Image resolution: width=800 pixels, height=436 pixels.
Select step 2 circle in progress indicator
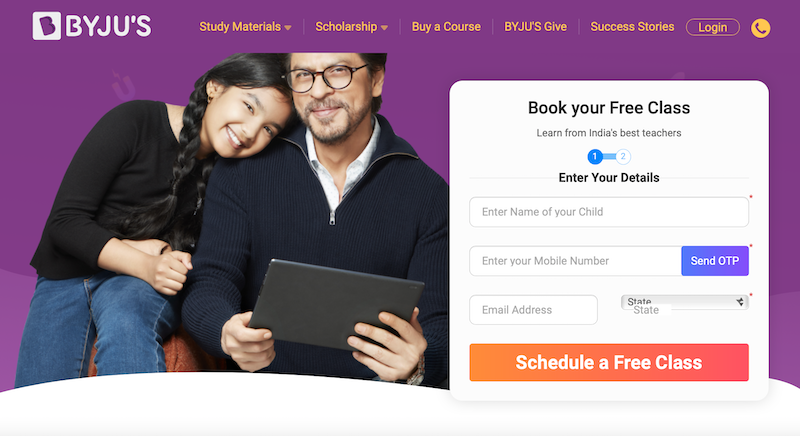click(x=623, y=157)
